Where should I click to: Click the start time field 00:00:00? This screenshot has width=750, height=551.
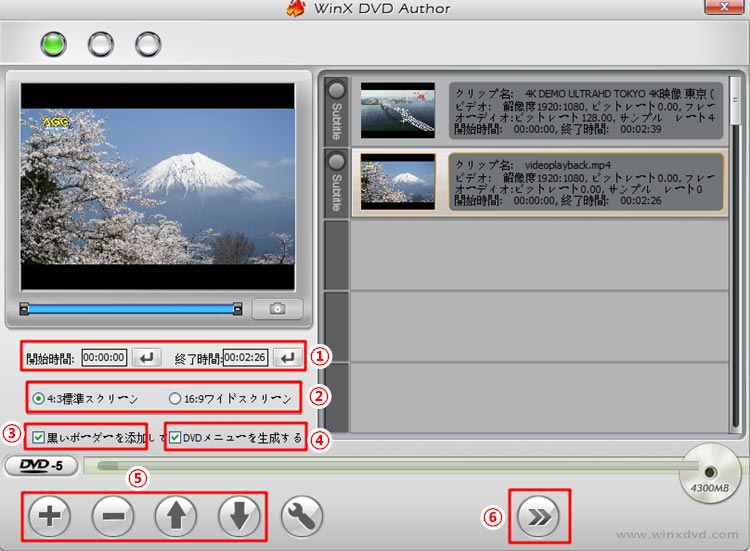pos(104,357)
